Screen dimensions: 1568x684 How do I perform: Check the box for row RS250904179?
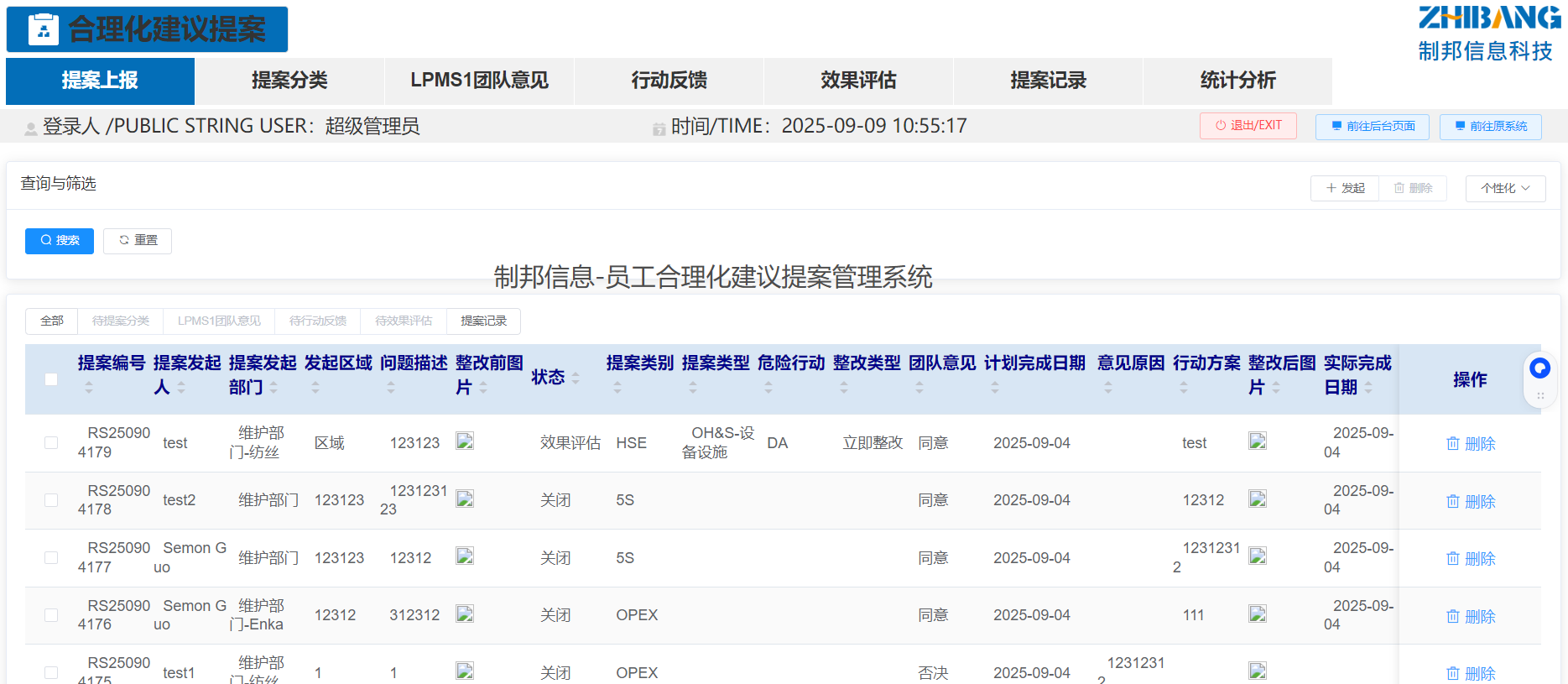(51, 443)
